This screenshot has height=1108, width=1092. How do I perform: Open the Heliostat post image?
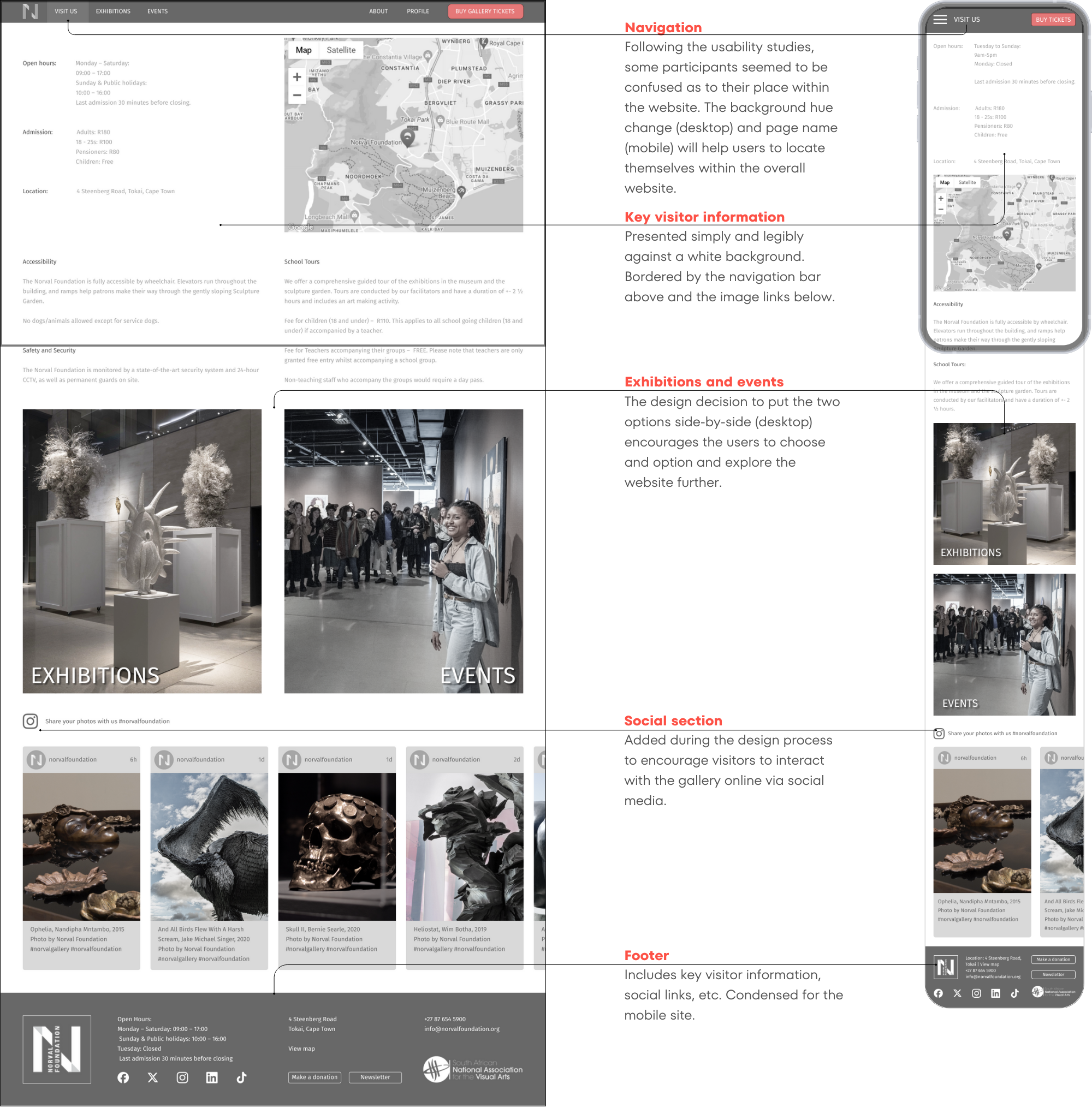click(x=465, y=847)
